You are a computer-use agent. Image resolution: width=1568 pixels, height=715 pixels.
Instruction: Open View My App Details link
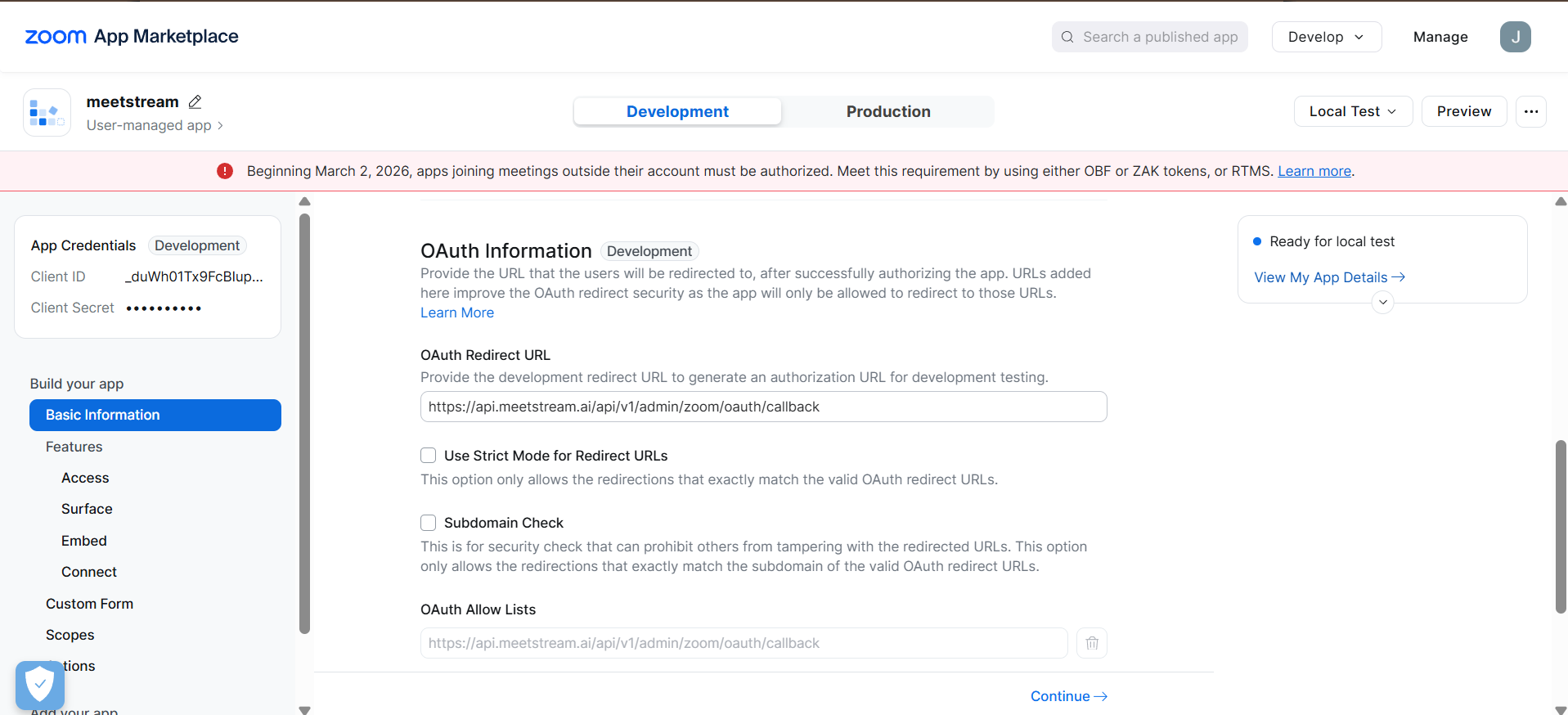pos(1329,277)
